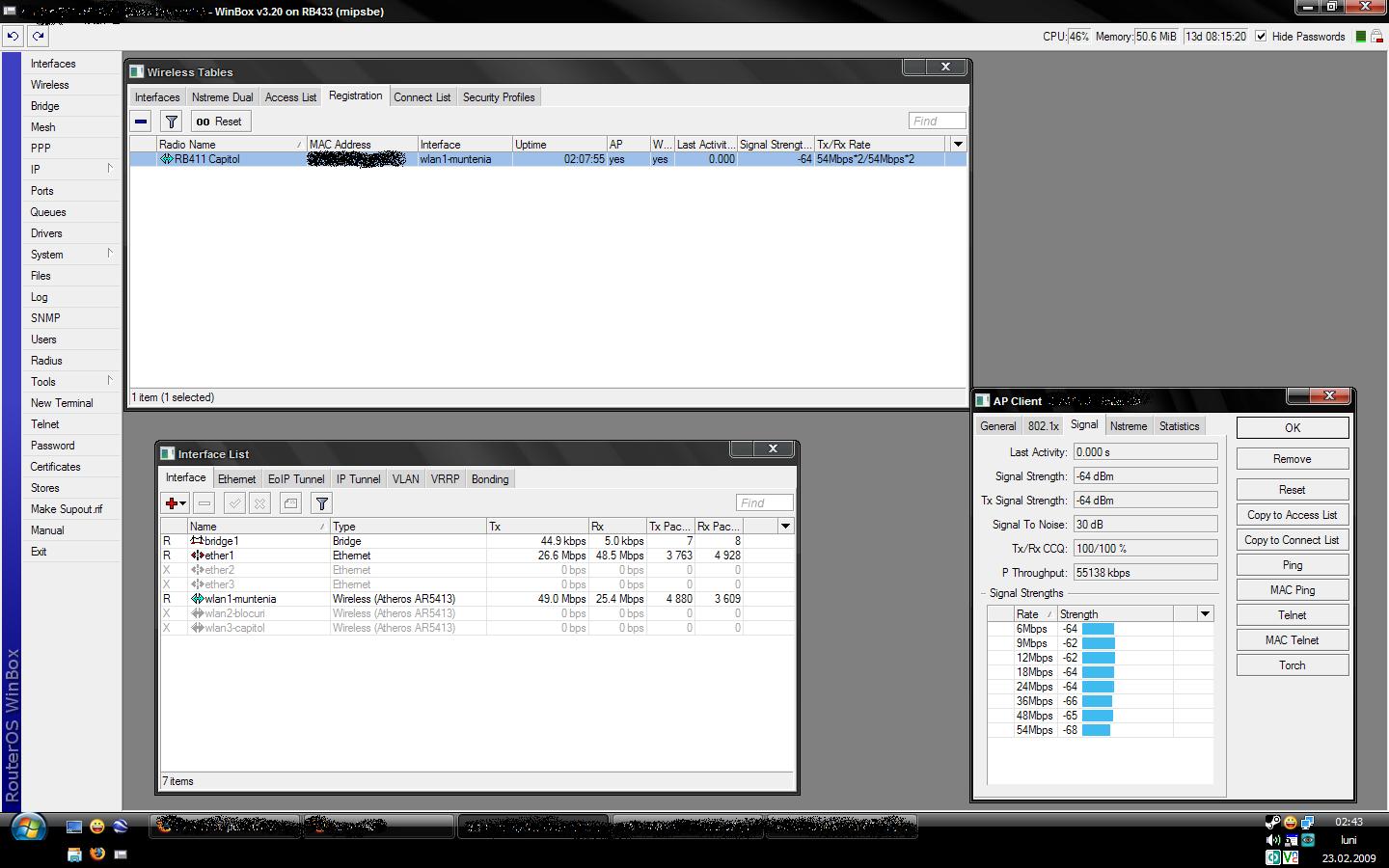Click the padlock icon at the top-right

tap(1377, 37)
